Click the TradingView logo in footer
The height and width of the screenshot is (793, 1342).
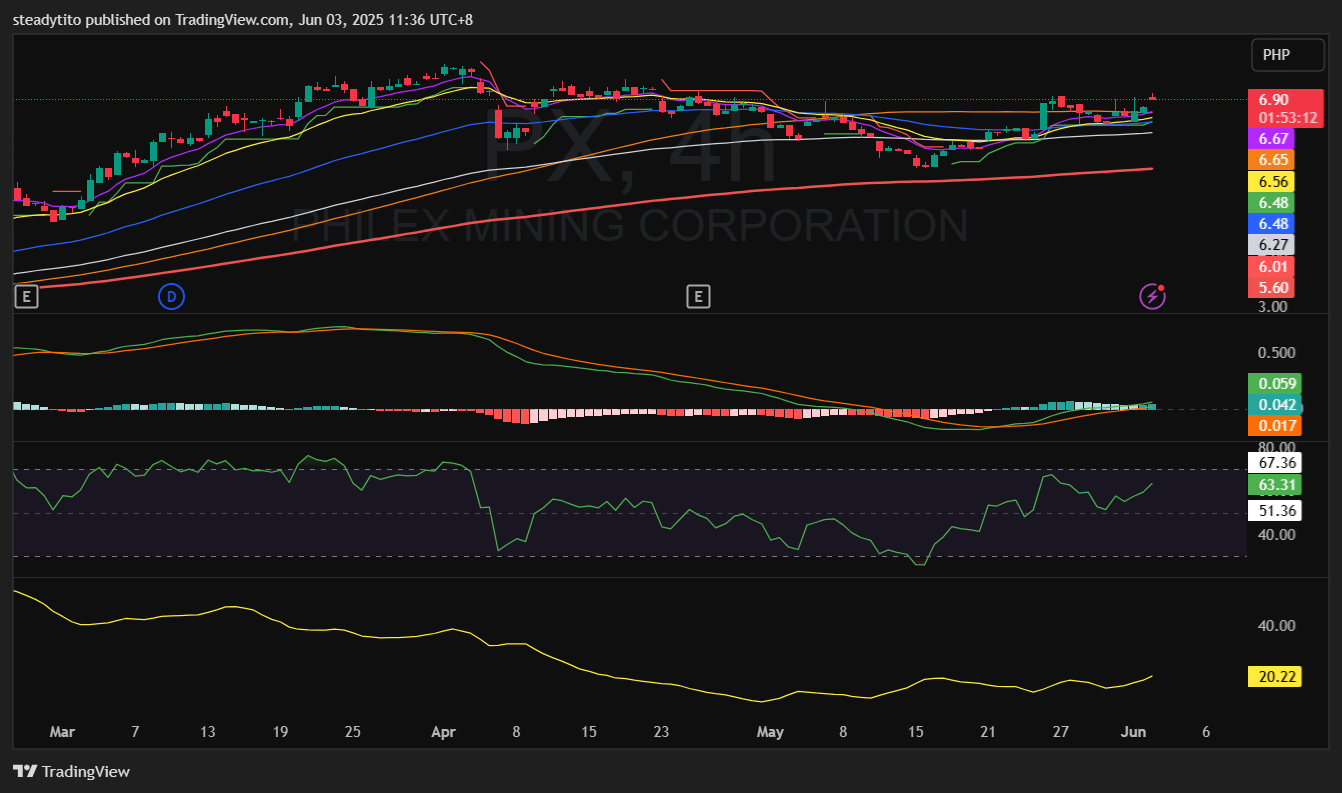(71, 771)
